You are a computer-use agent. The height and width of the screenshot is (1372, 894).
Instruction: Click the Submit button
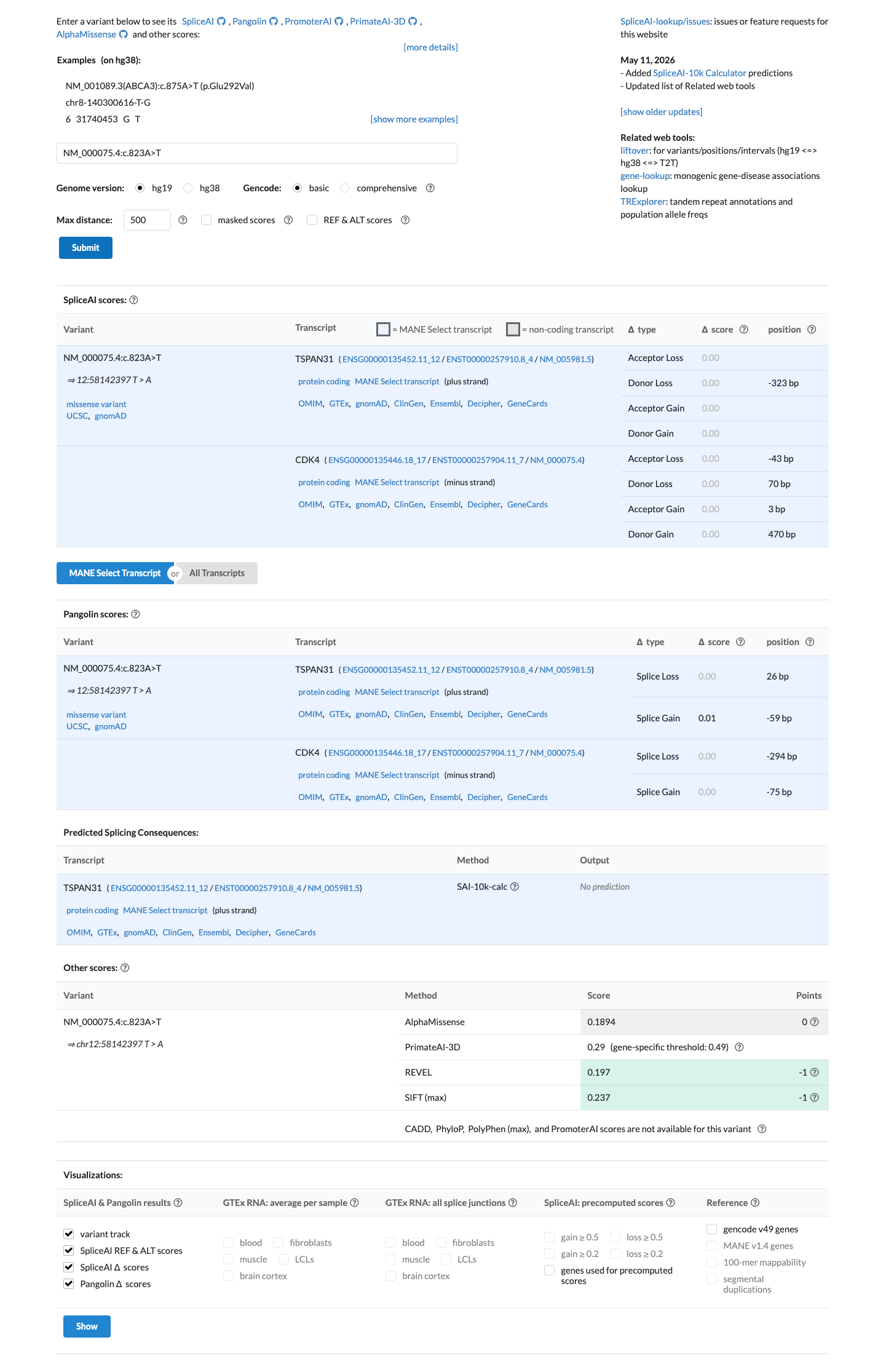point(85,248)
